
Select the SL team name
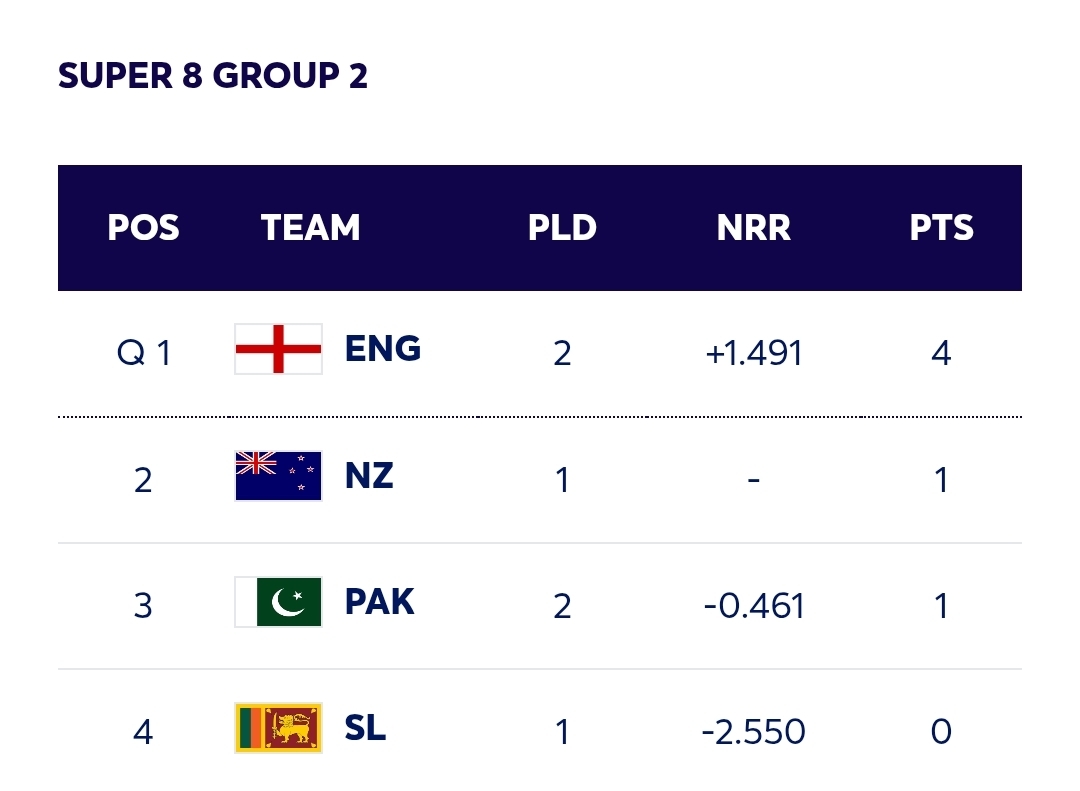[365, 728]
